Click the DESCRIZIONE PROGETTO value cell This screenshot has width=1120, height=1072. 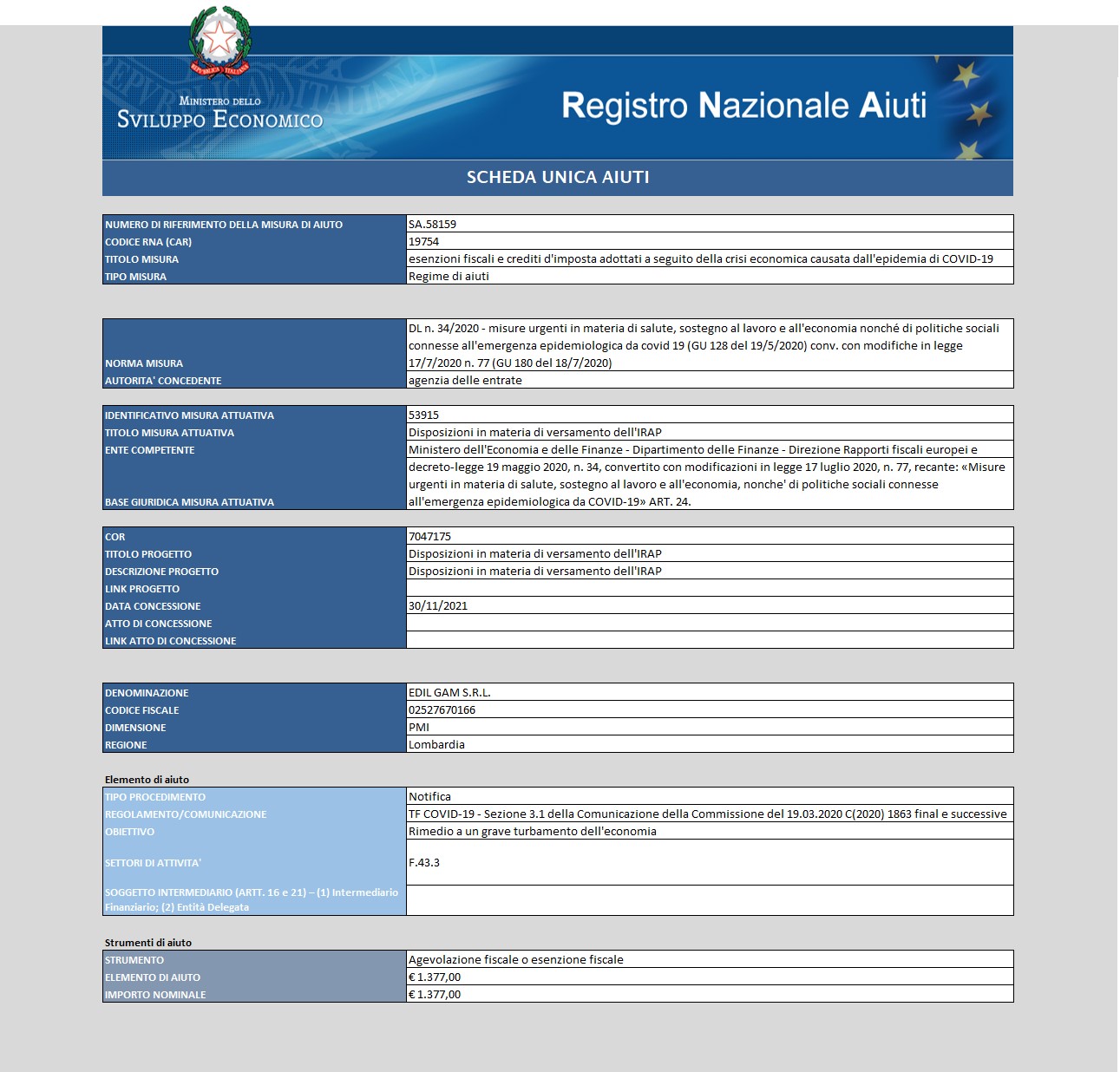(x=710, y=571)
